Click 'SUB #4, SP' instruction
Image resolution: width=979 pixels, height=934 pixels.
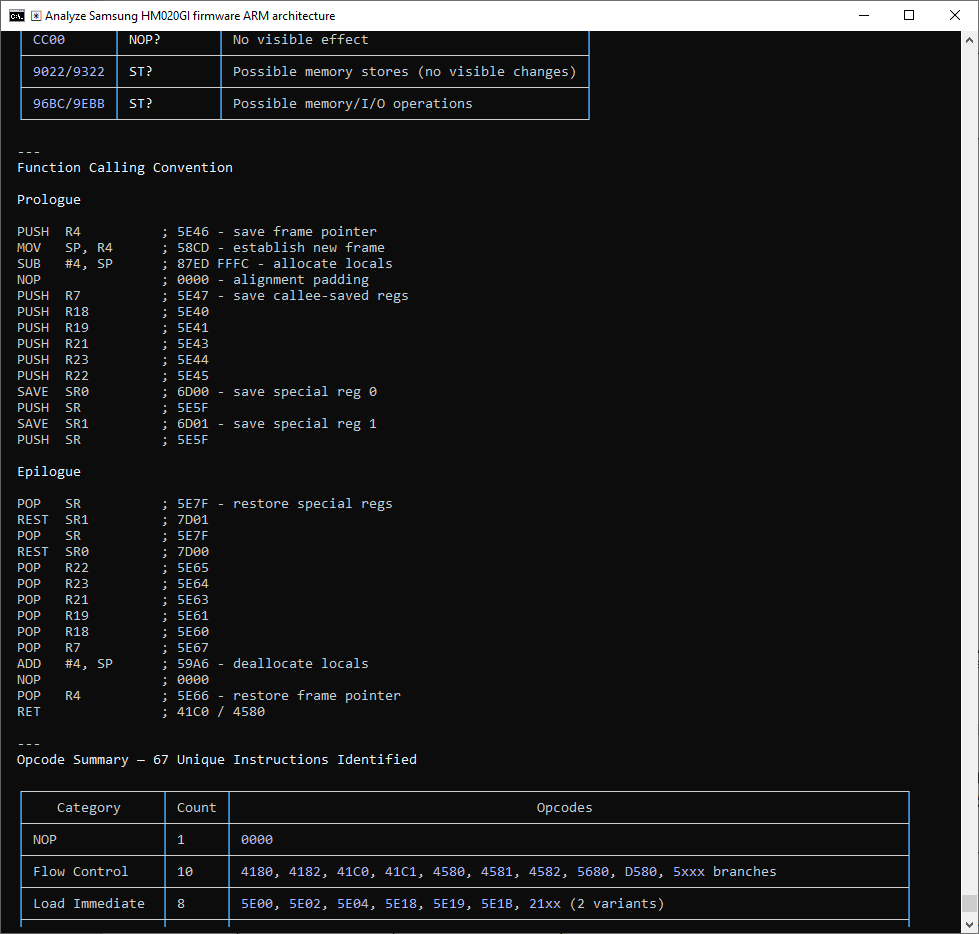tap(65, 263)
